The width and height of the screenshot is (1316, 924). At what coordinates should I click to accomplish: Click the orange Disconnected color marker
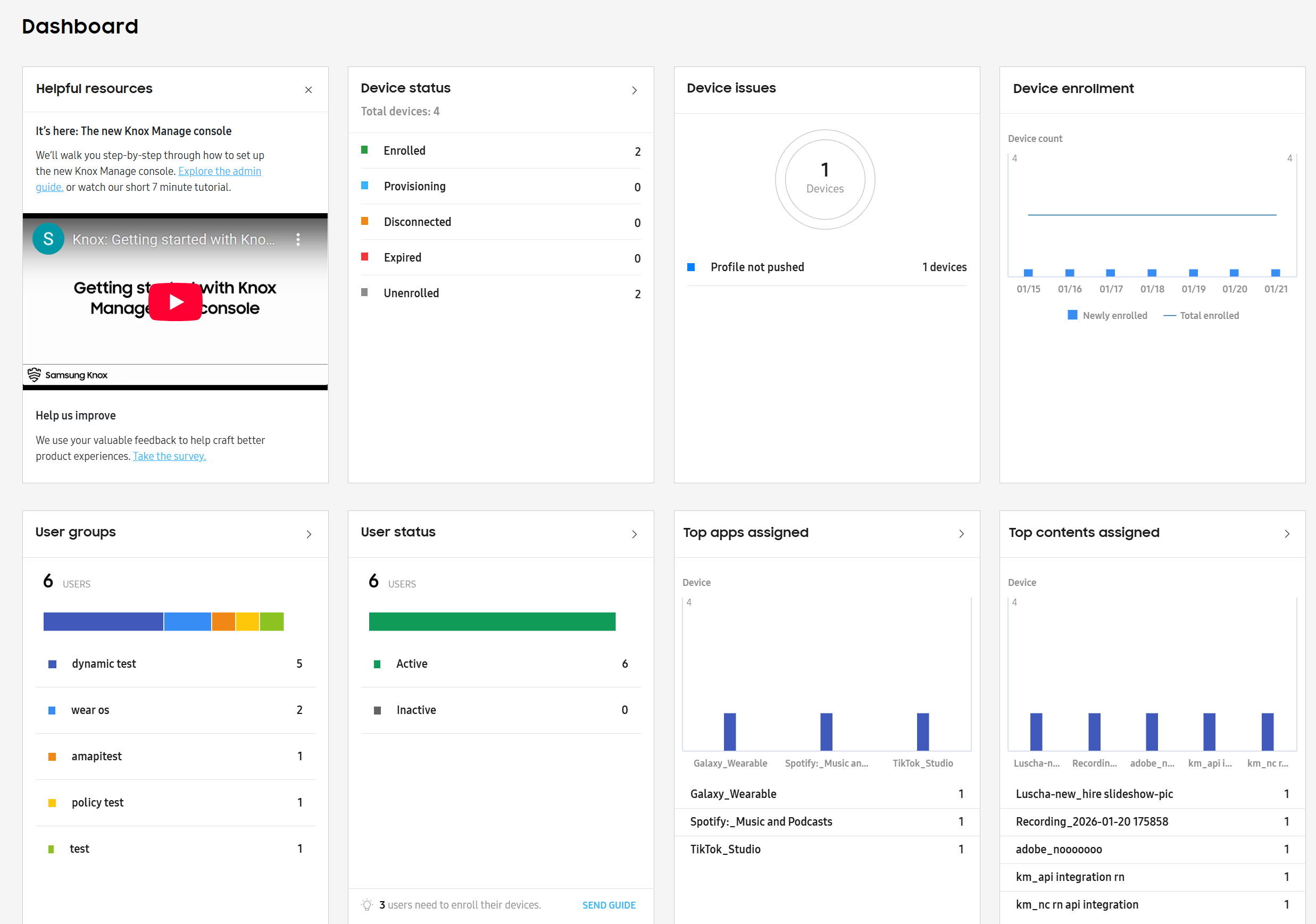[364, 221]
